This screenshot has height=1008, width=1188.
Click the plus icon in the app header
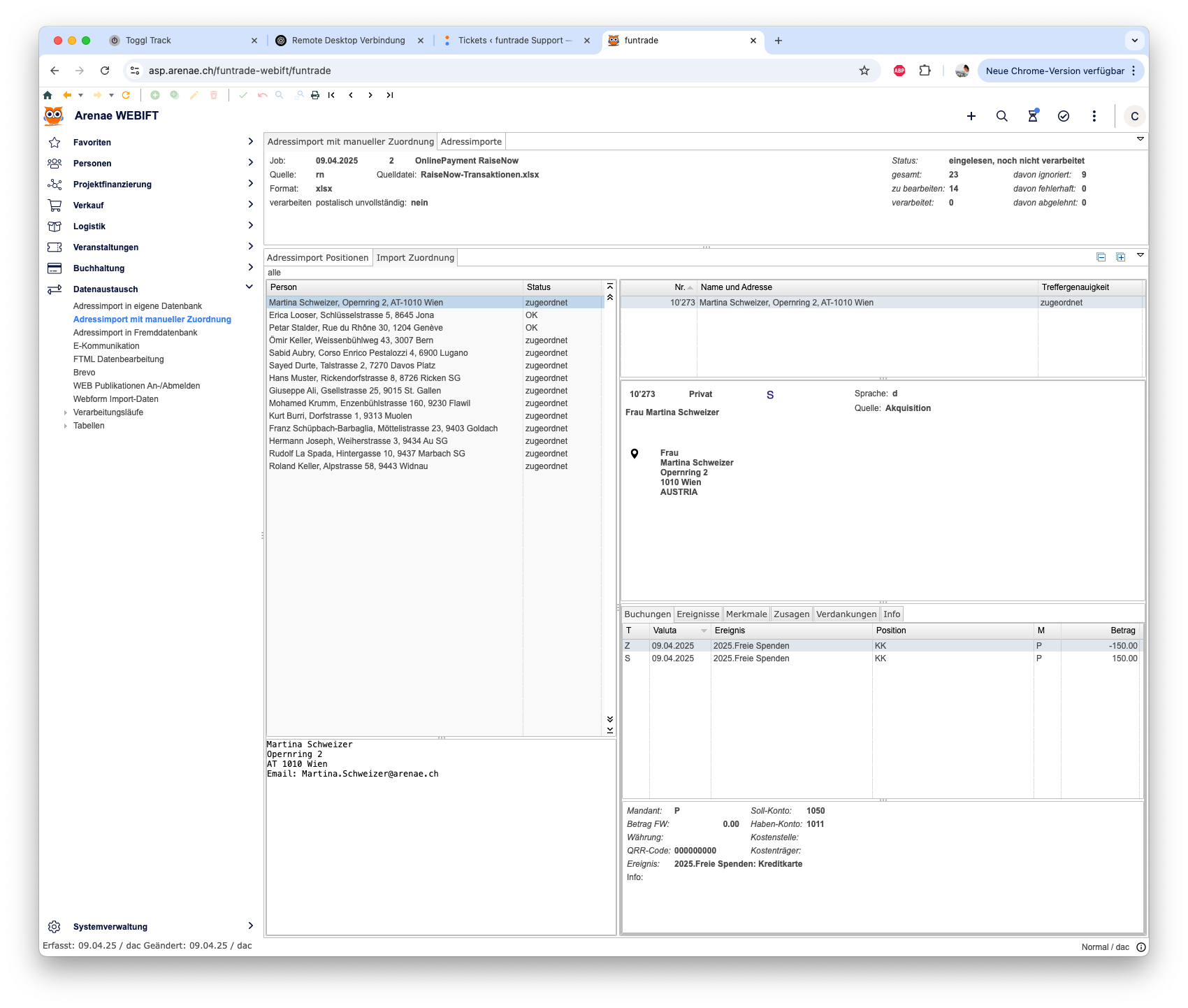pyautogui.click(x=971, y=116)
